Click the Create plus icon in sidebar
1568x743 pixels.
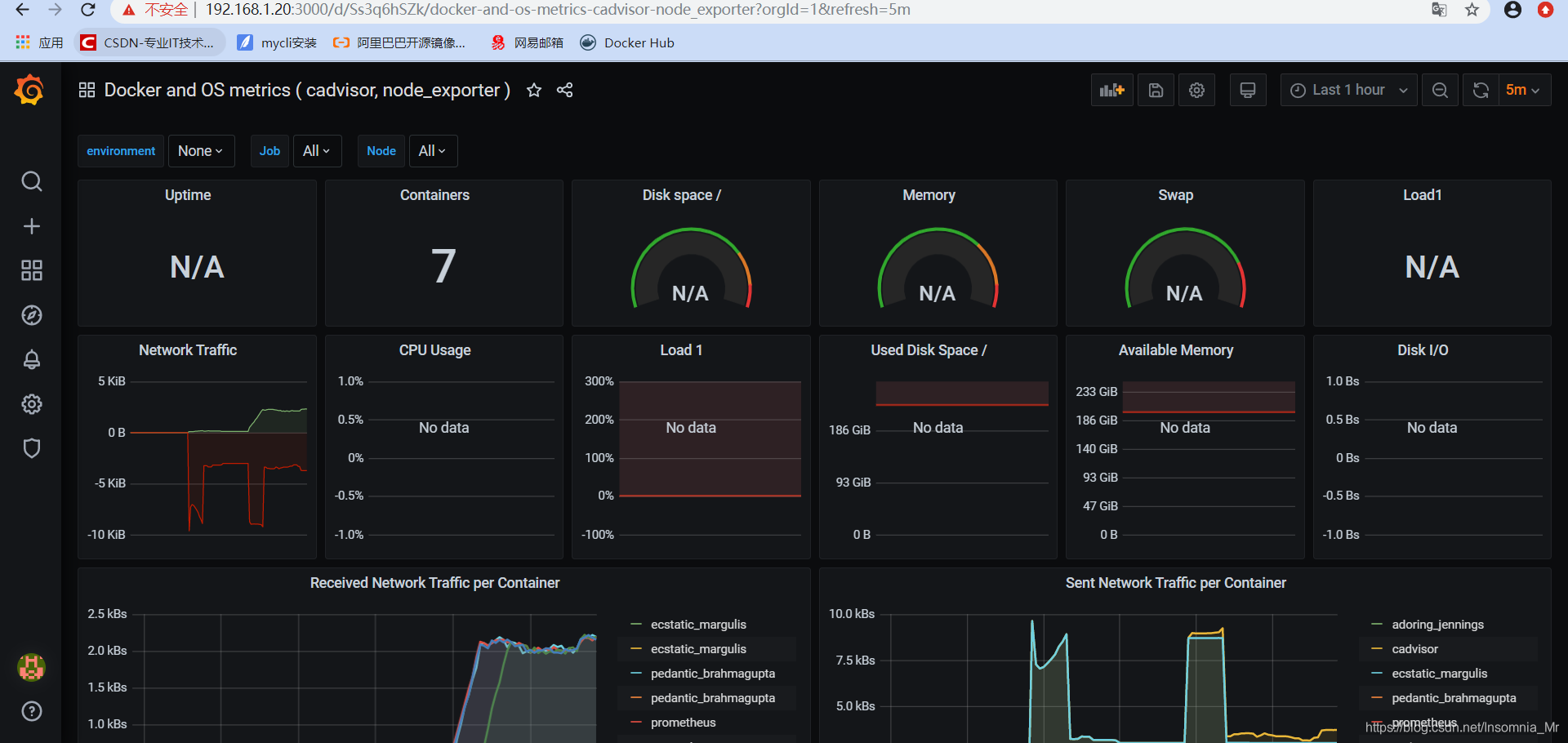31,226
